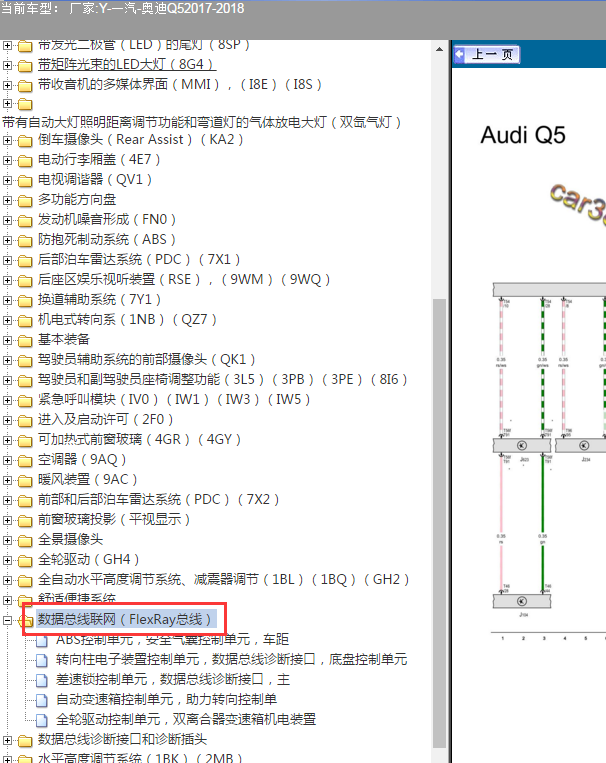
Task: Click the document icon of 转向柱电子装置控制单元 entry
Action: coord(42,660)
